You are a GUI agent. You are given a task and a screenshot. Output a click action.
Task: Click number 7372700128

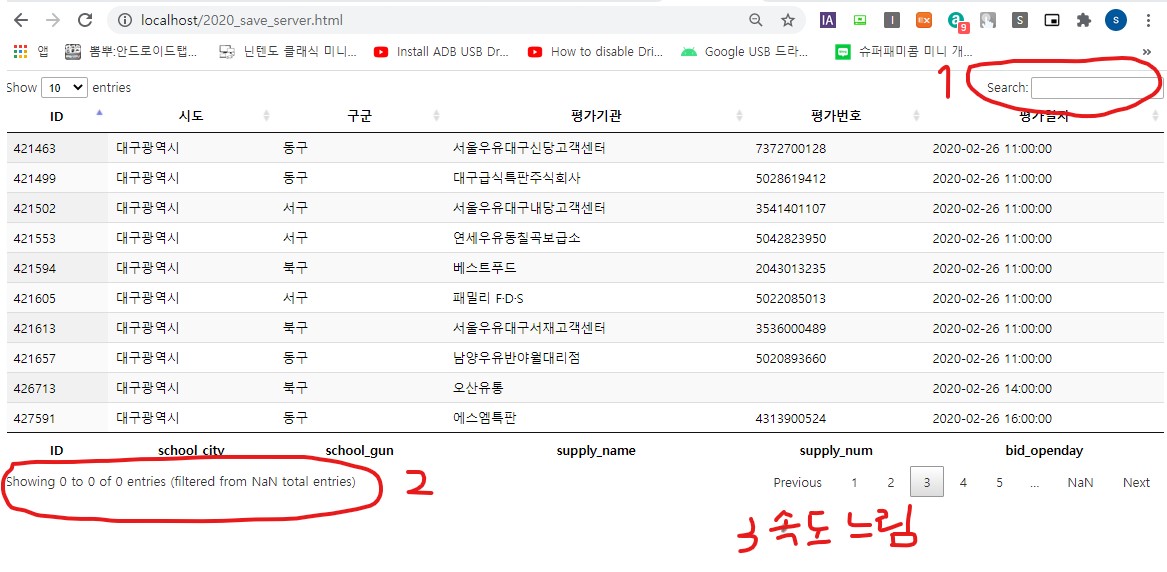click(790, 149)
